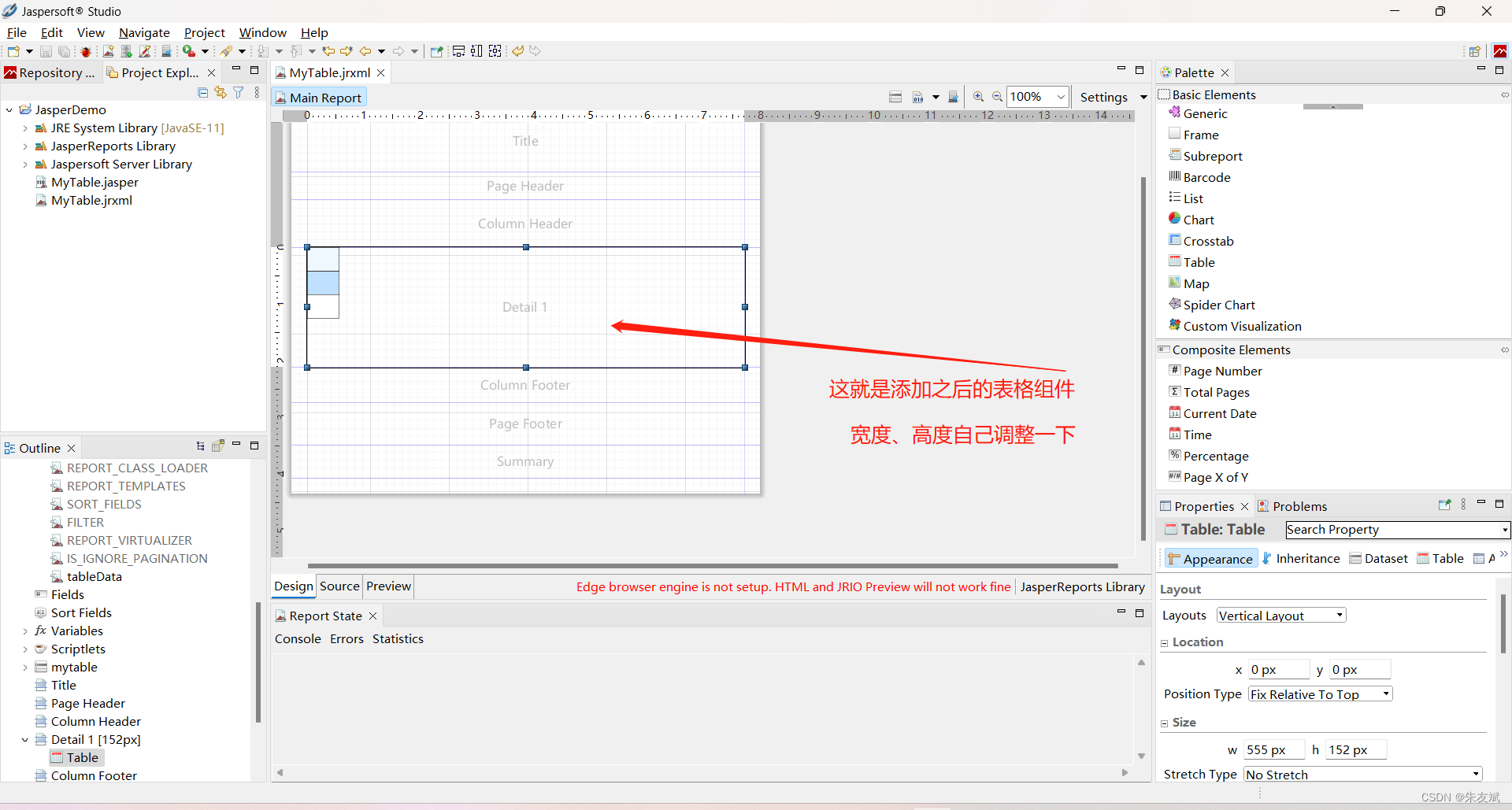Open the Position Type dropdown
This screenshot has height=810, width=1512.
pos(1385,693)
